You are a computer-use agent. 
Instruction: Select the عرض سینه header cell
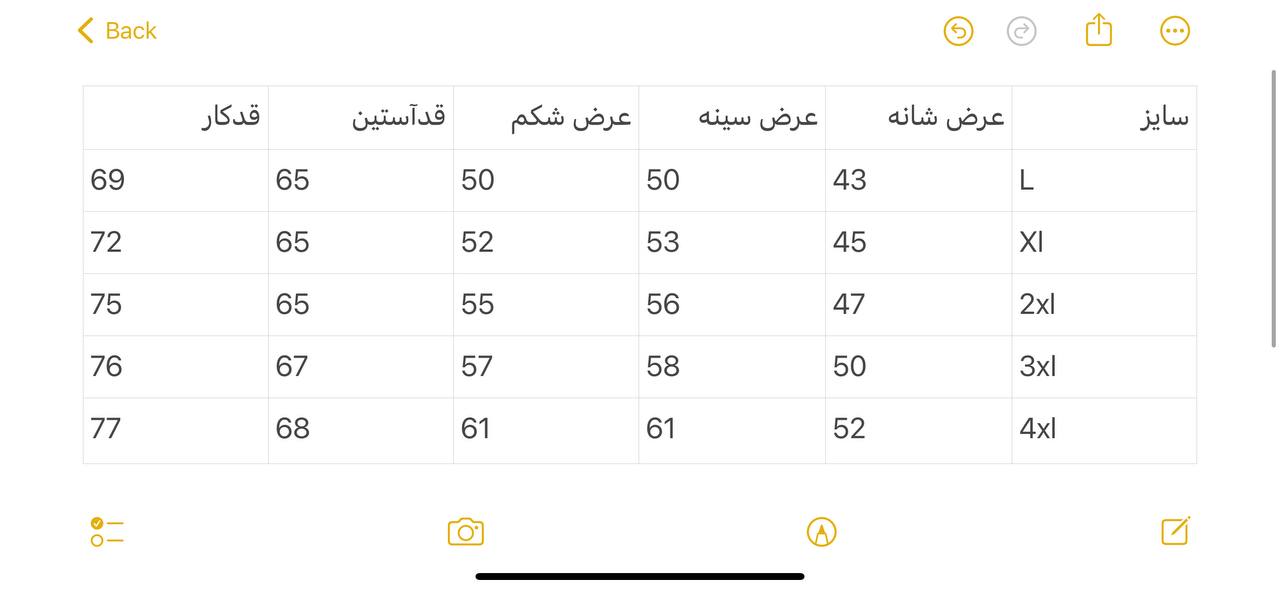(732, 118)
